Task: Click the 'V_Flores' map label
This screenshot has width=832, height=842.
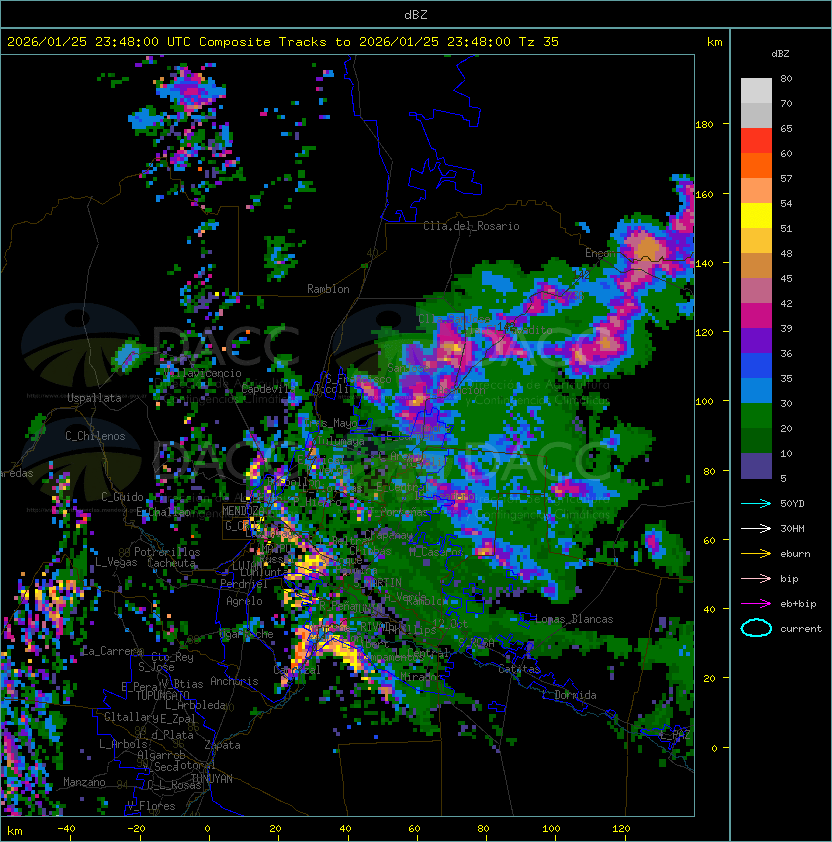Action: point(151,806)
